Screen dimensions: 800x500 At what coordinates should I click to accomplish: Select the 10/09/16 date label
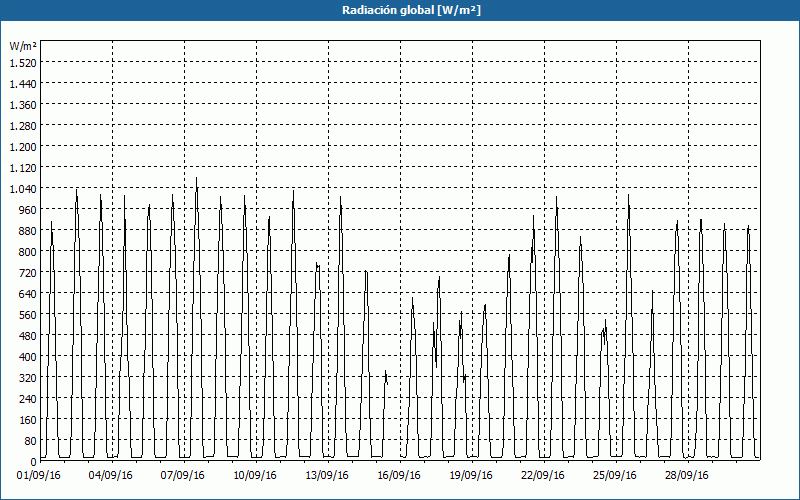click(x=255, y=475)
